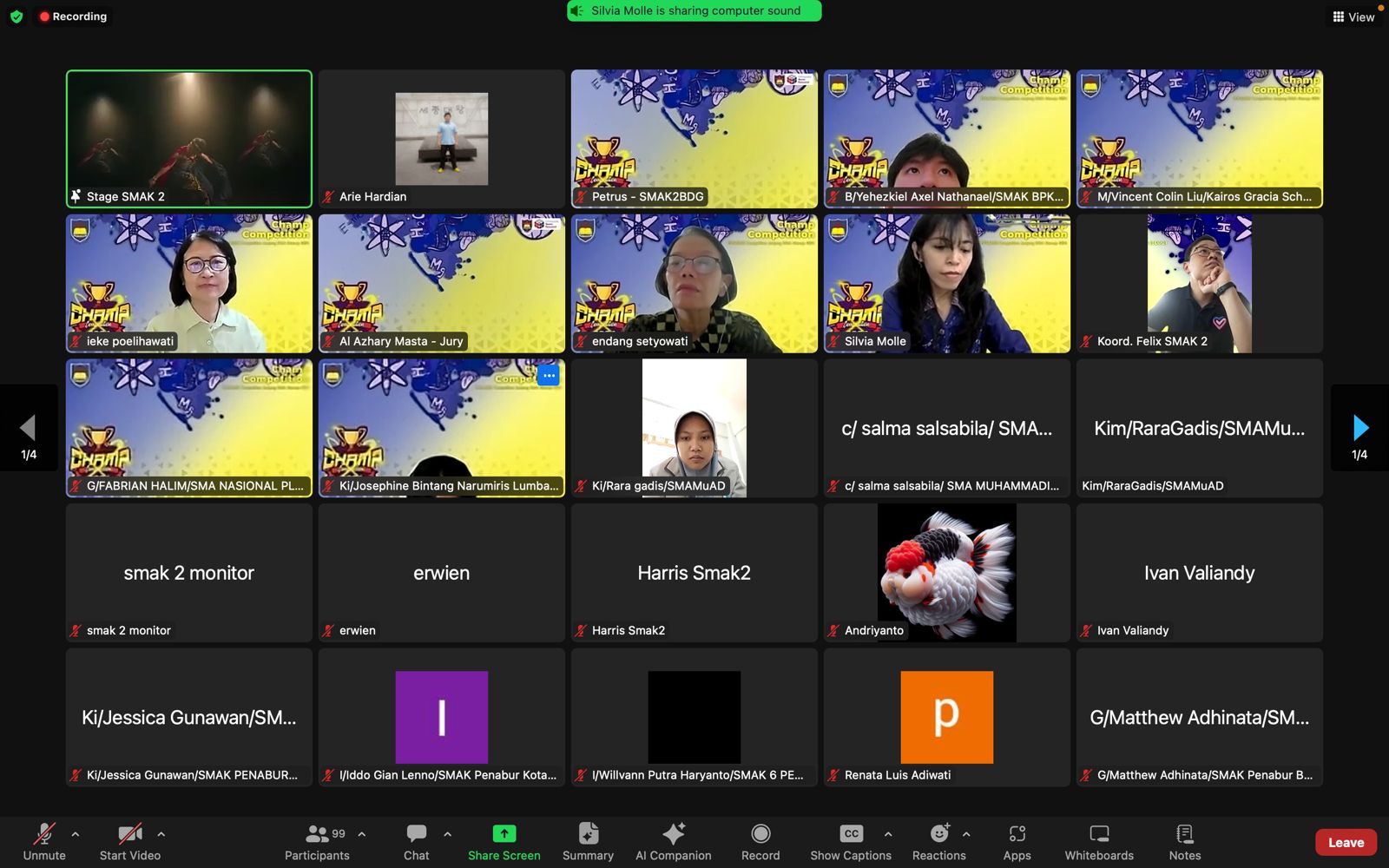Go to next gallery page arrow
The image size is (1389, 868).
point(1359,428)
